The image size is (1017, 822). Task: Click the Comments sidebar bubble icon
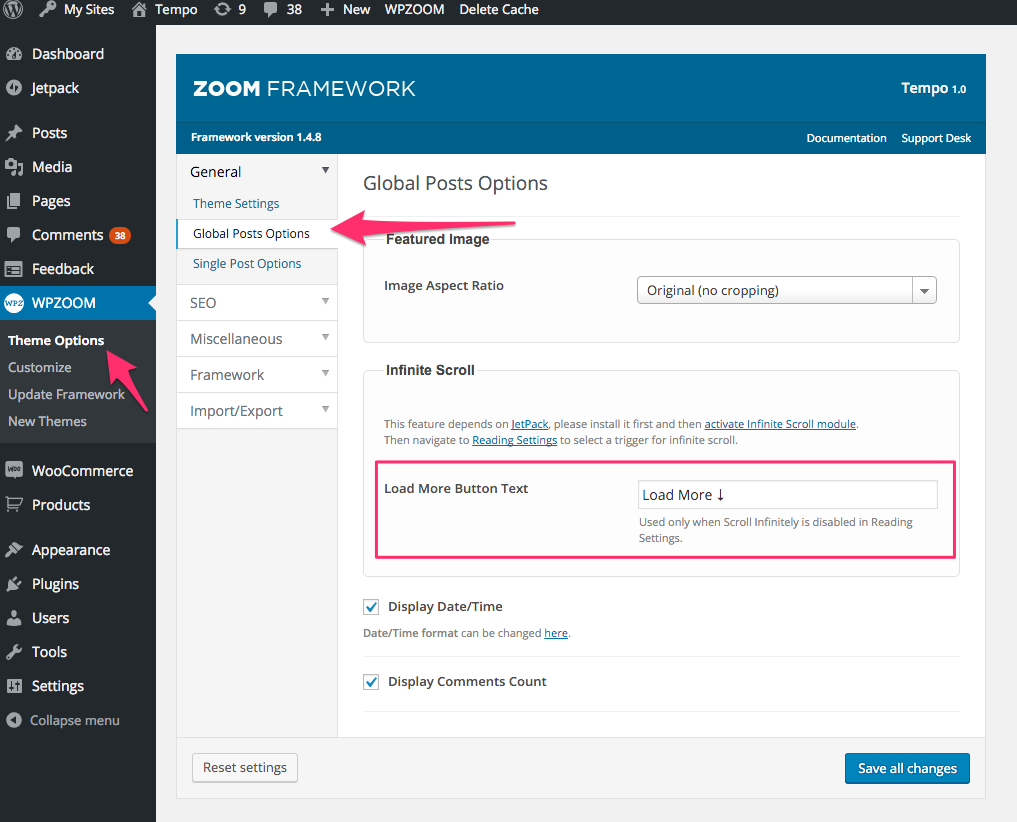pos(14,234)
